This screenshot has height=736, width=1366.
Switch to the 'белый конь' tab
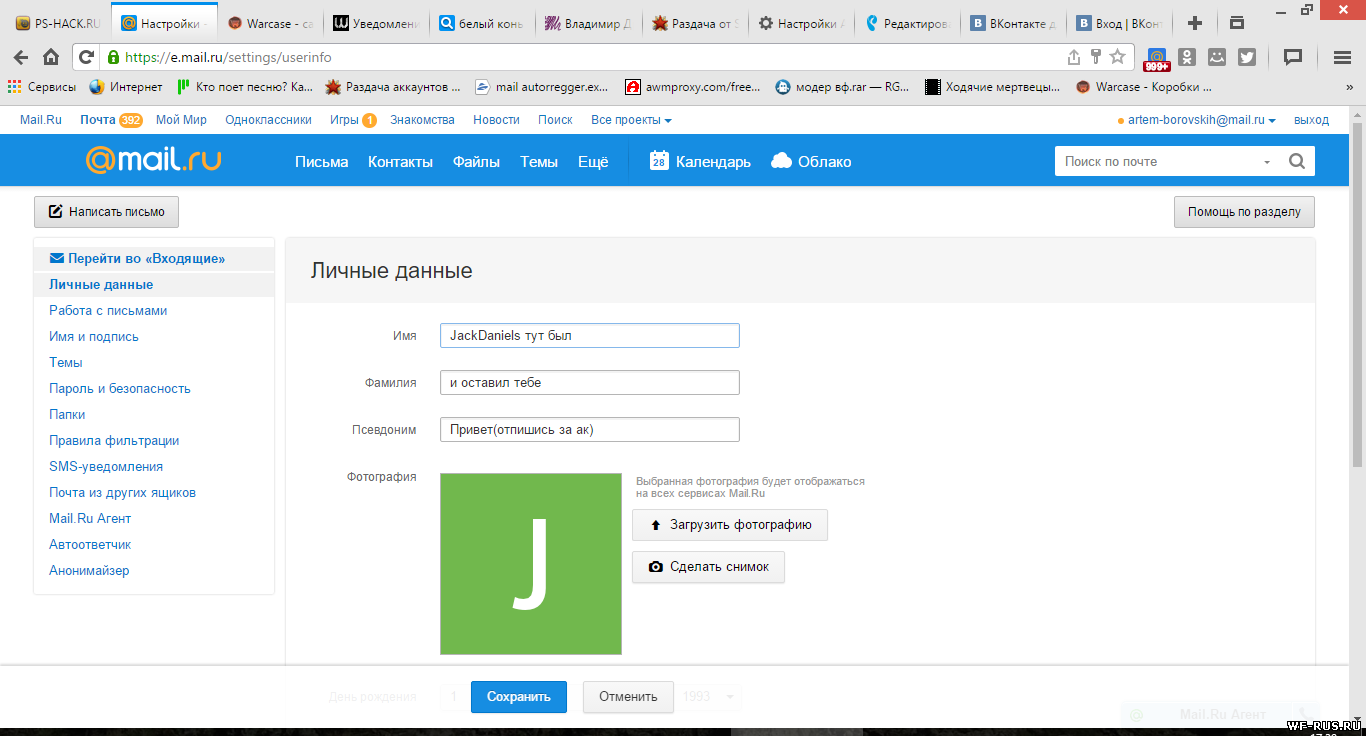point(482,23)
